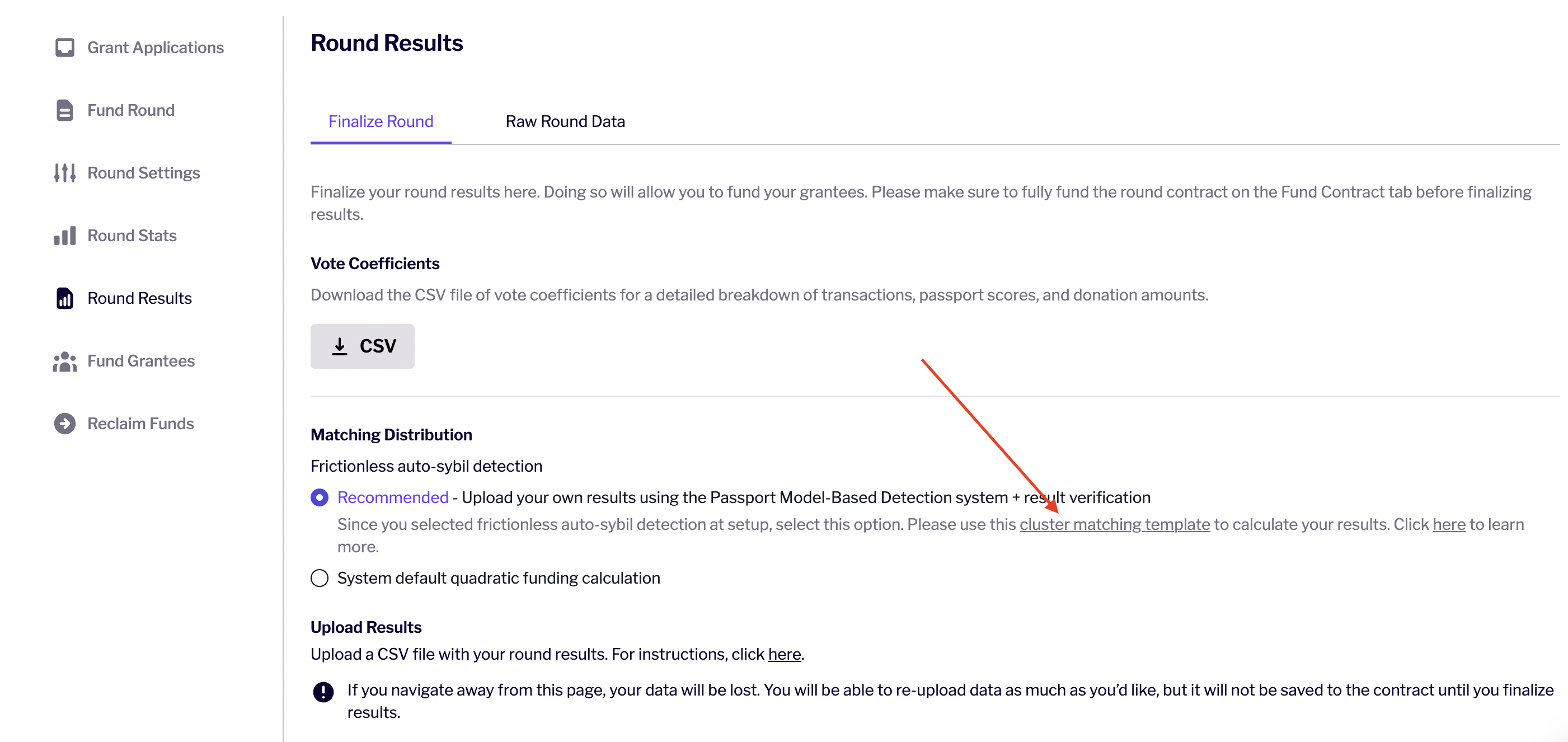Switch to the Finalize Round tab
The height and width of the screenshot is (742, 1568).
pyautogui.click(x=381, y=121)
